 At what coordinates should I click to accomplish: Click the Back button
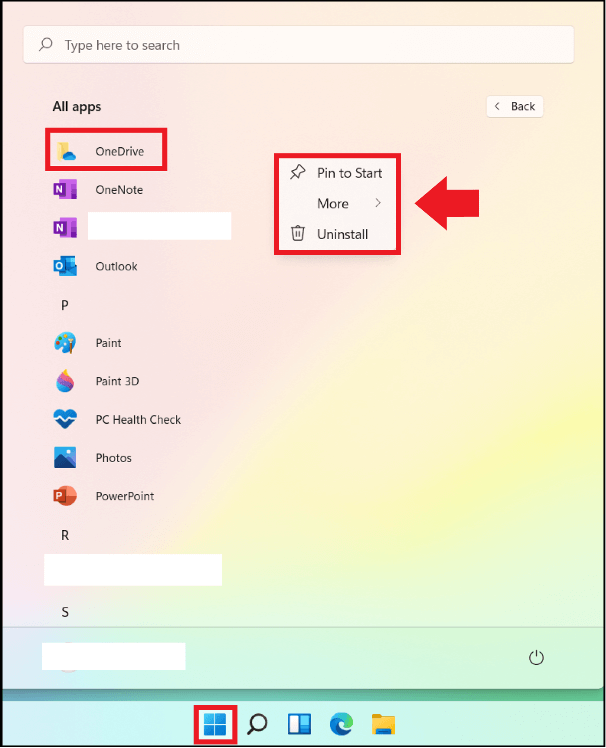[x=515, y=106]
